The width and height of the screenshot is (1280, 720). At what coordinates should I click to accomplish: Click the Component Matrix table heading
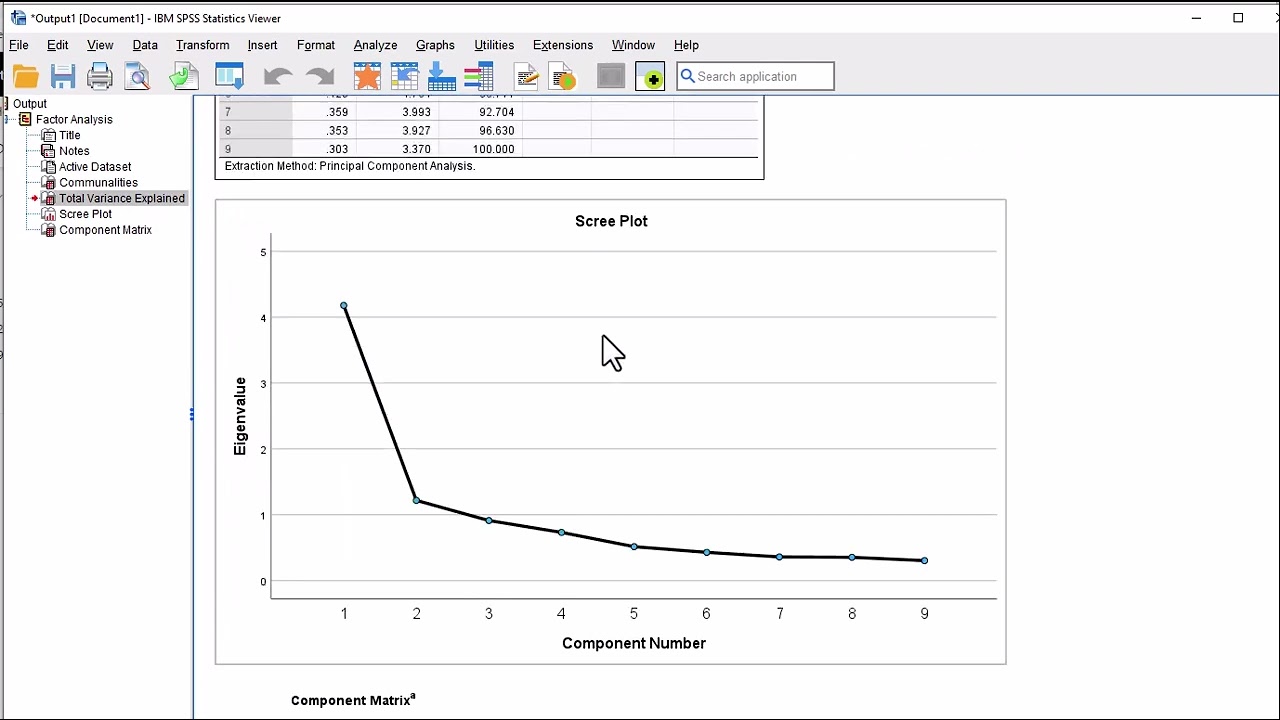coord(353,700)
